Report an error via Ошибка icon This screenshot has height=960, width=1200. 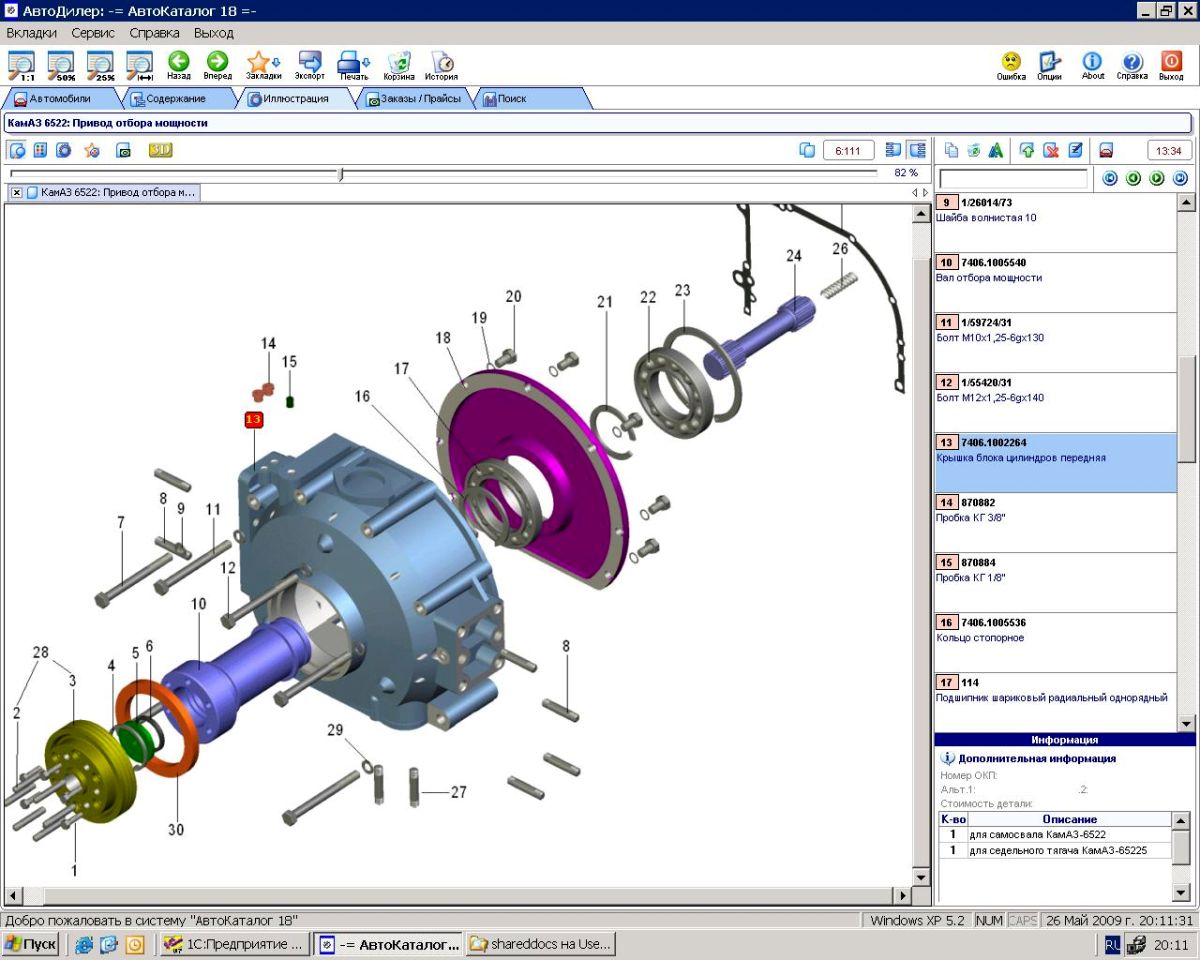(1011, 66)
